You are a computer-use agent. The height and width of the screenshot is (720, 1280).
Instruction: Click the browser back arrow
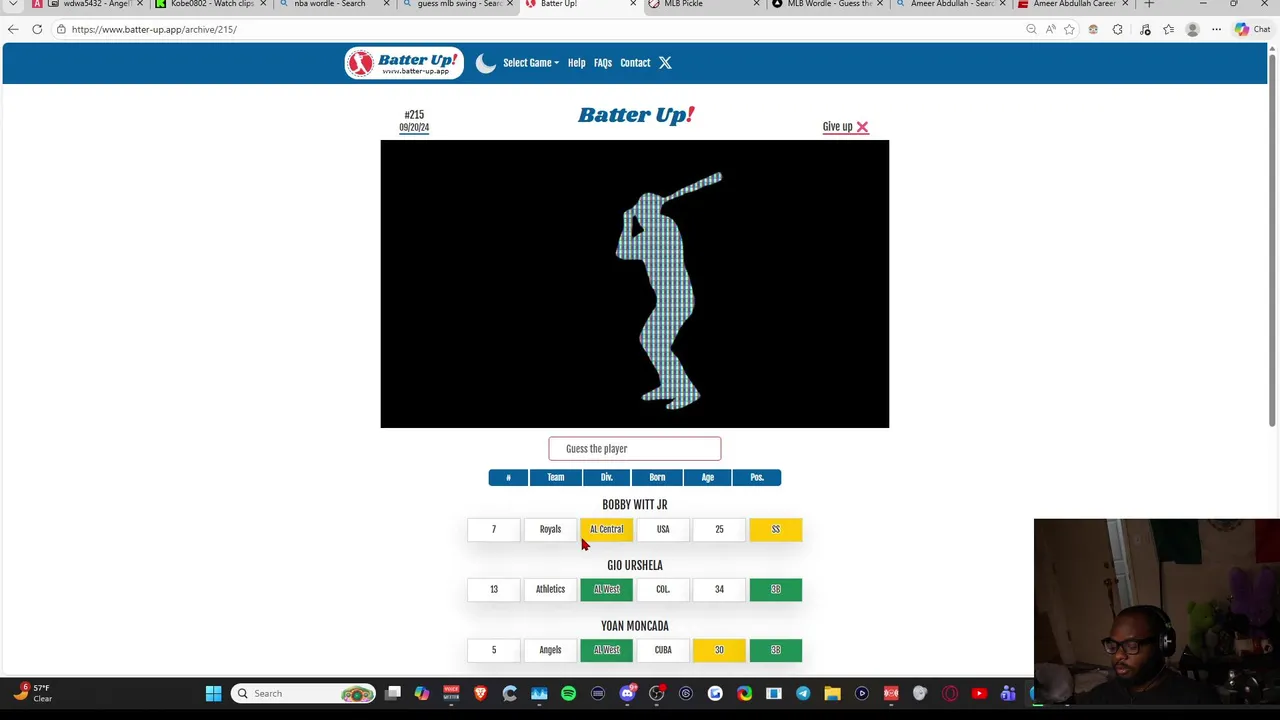click(x=13, y=29)
